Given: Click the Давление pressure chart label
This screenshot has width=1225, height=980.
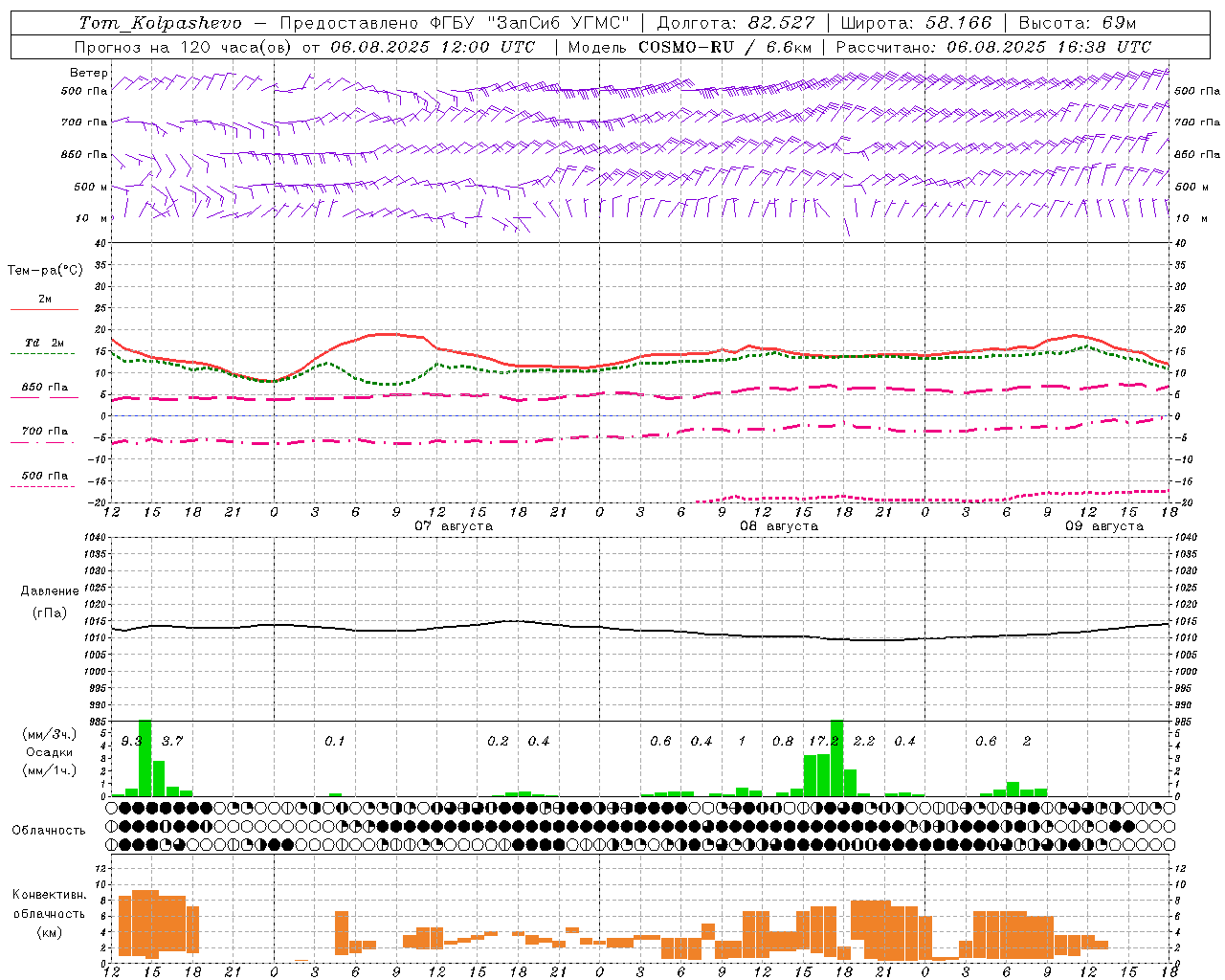Looking at the screenshot, I should (49, 591).
